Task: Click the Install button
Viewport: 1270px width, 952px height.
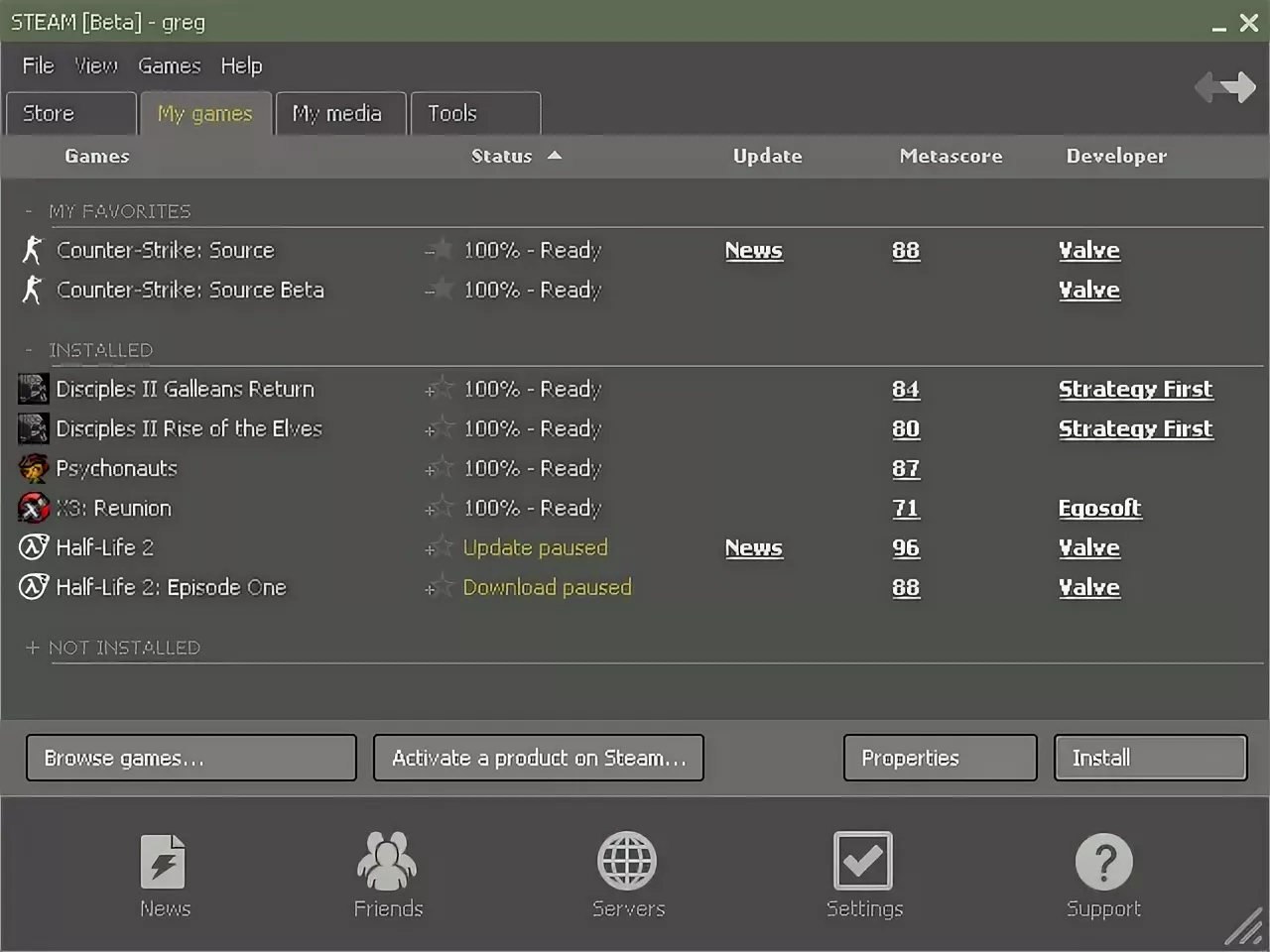Action: coord(1150,758)
